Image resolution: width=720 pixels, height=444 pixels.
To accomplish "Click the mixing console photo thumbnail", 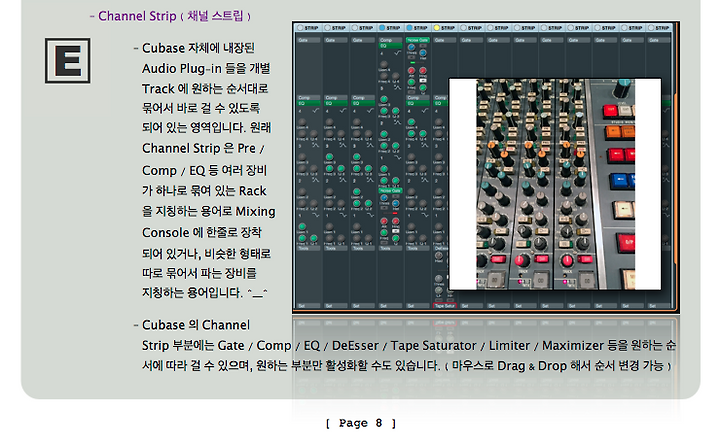I will (555, 184).
